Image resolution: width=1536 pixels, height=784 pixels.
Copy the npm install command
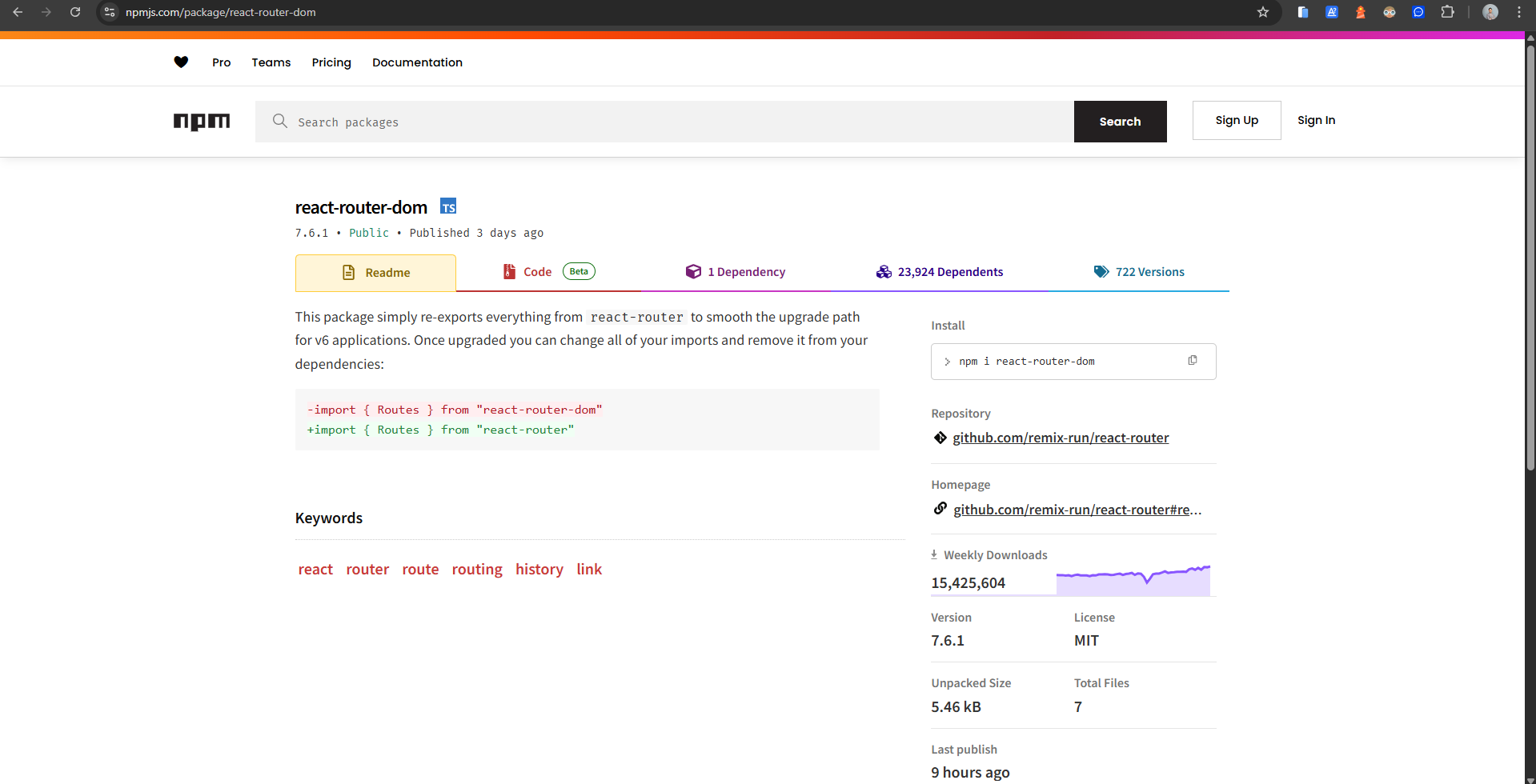tap(1193, 361)
